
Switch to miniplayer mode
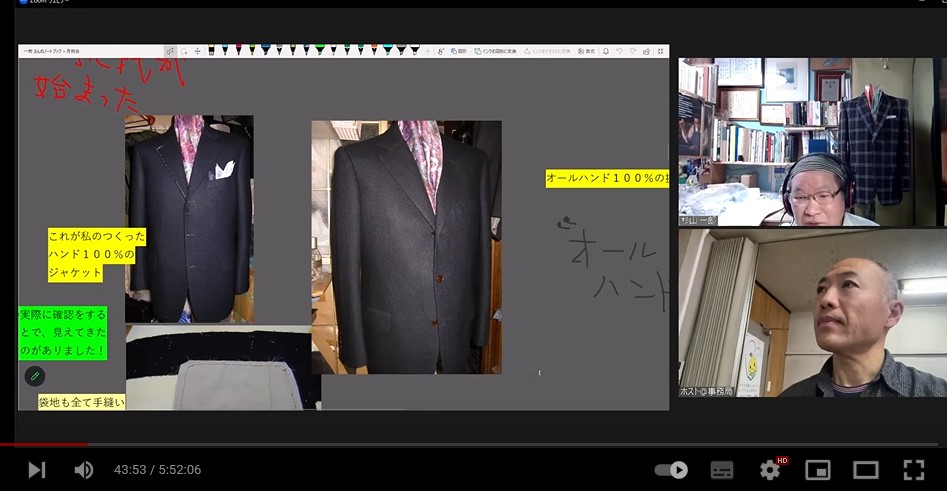[x=818, y=469]
